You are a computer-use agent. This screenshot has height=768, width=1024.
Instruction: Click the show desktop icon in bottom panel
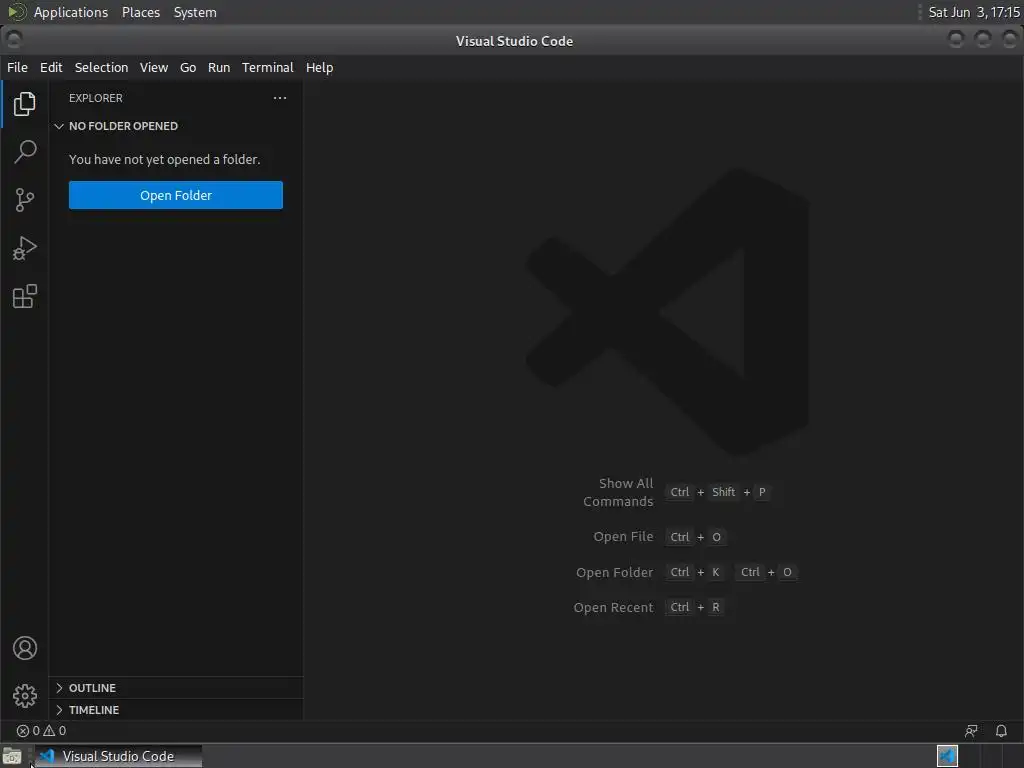12,756
